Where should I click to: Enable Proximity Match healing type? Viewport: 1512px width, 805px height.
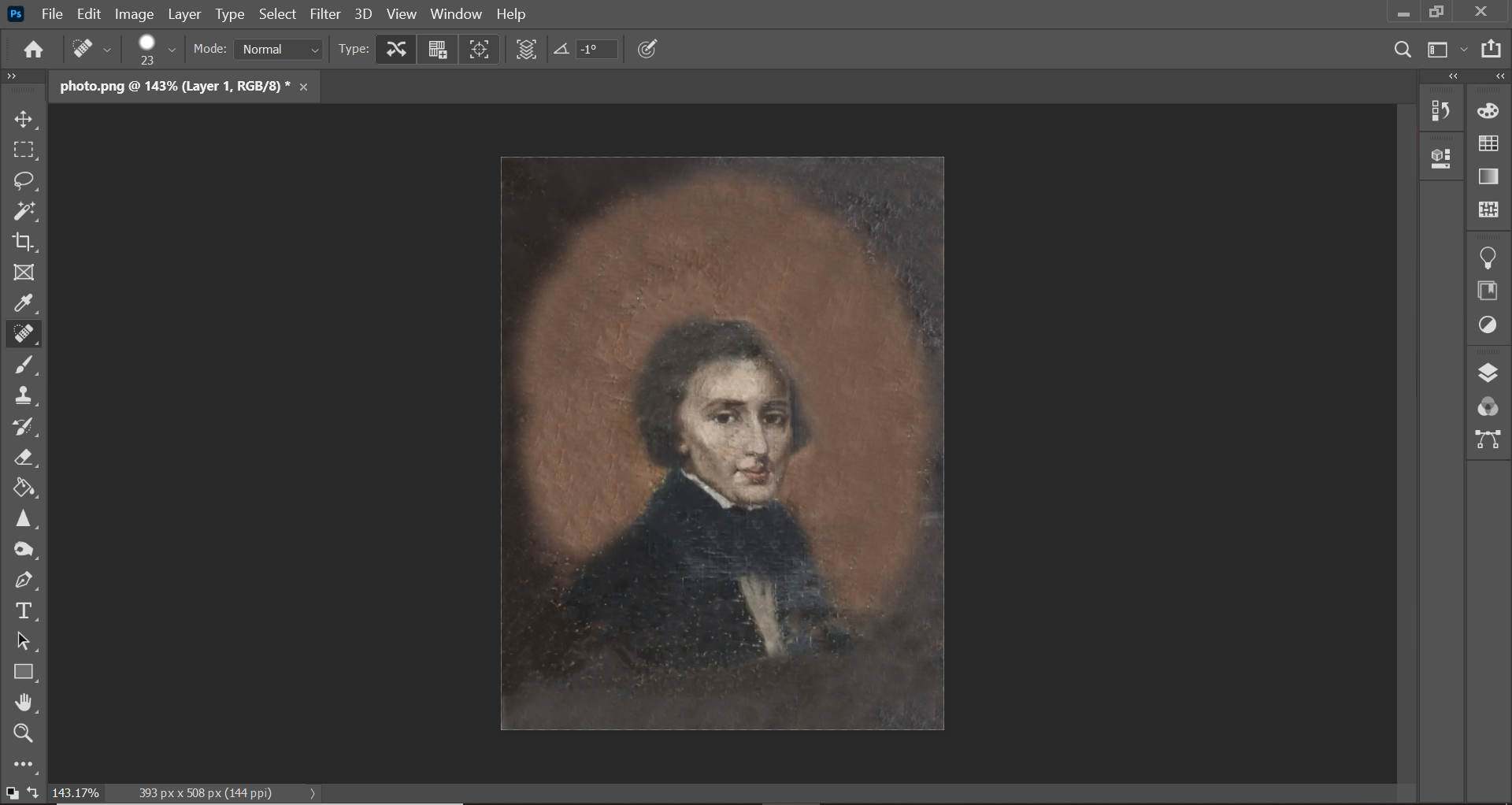click(480, 50)
